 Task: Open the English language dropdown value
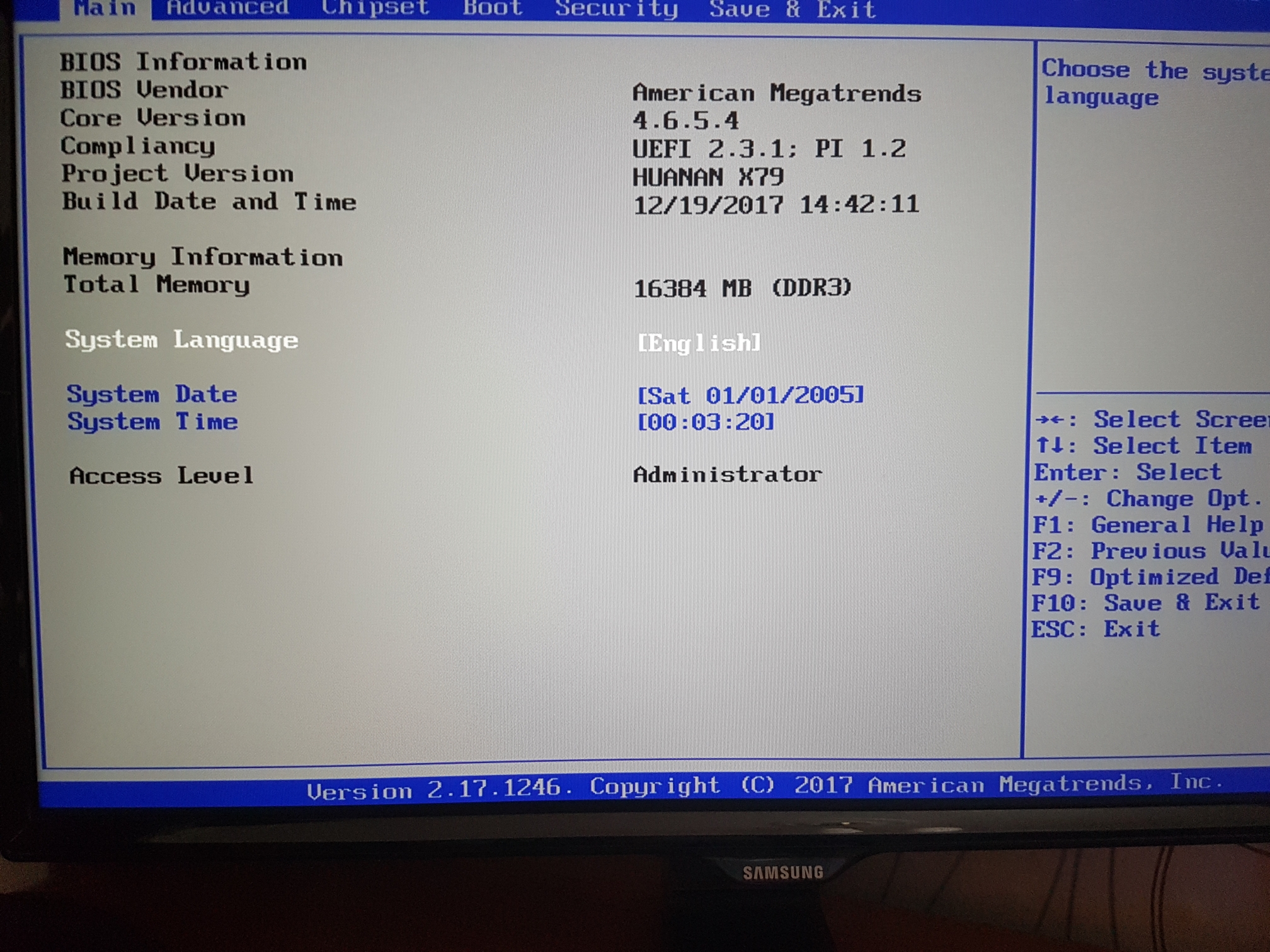click(699, 343)
